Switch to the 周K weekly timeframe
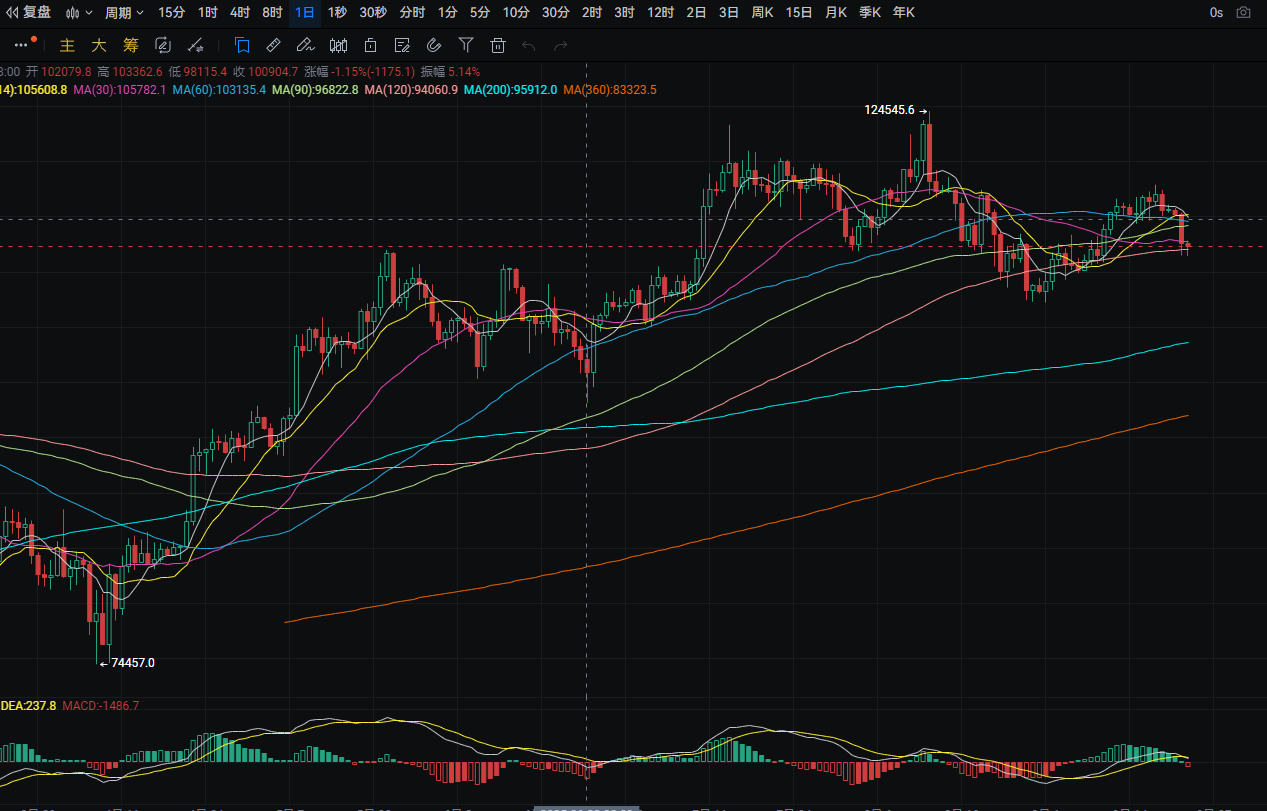Image resolution: width=1267 pixels, height=811 pixels. click(x=763, y=13)
